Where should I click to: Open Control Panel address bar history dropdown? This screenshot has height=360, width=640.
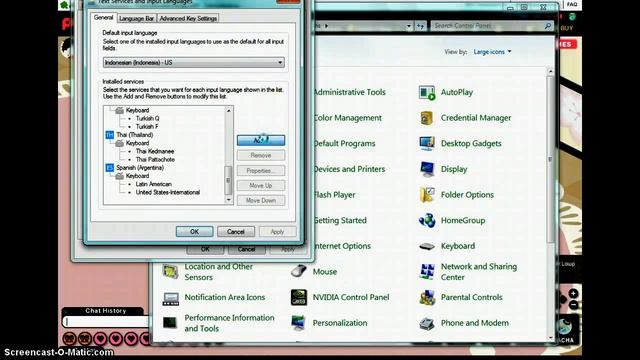[409, 26]
